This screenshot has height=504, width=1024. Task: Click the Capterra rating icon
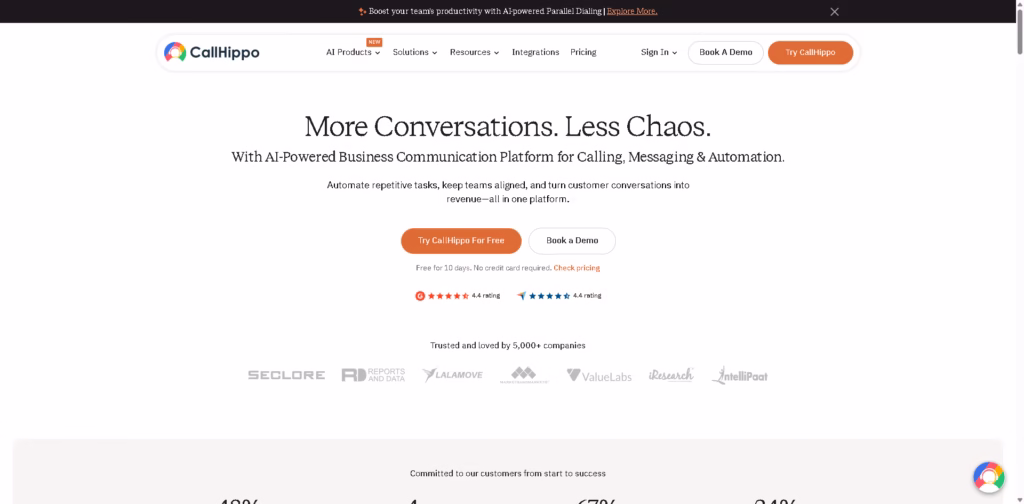(x=521, y=296)
